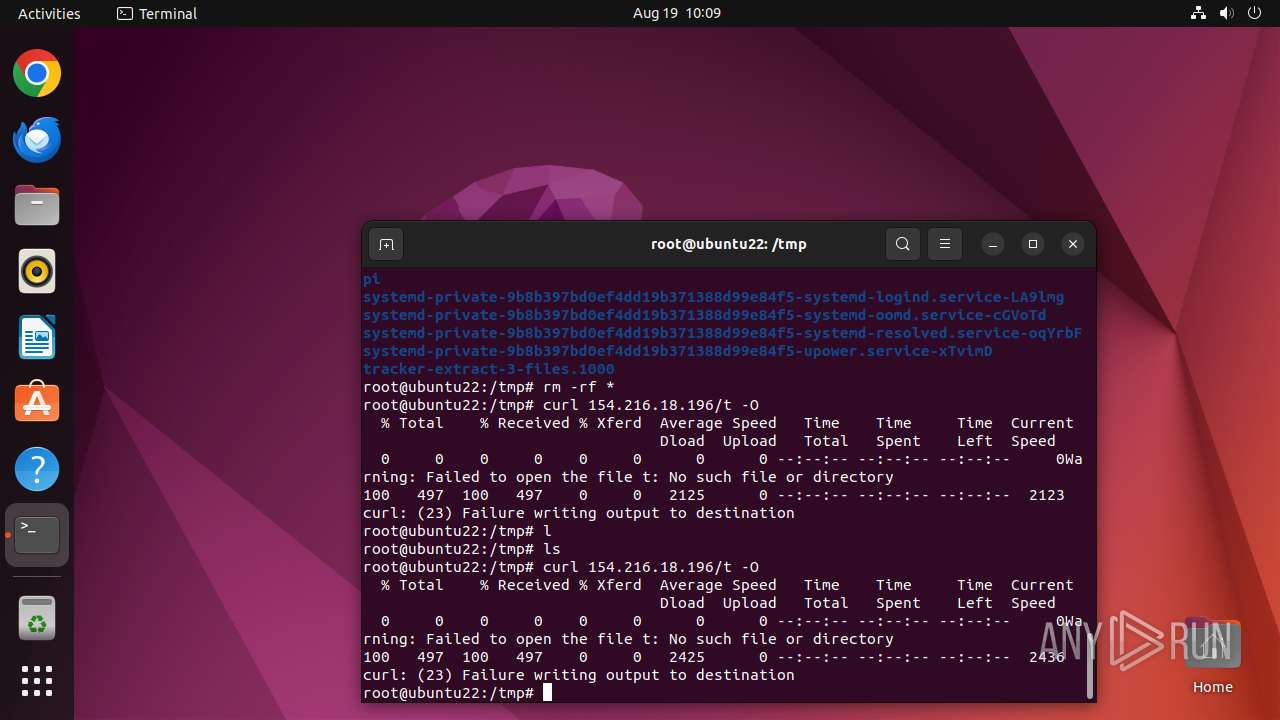
Task: Open the Trash from the dock
Action: 37,620
